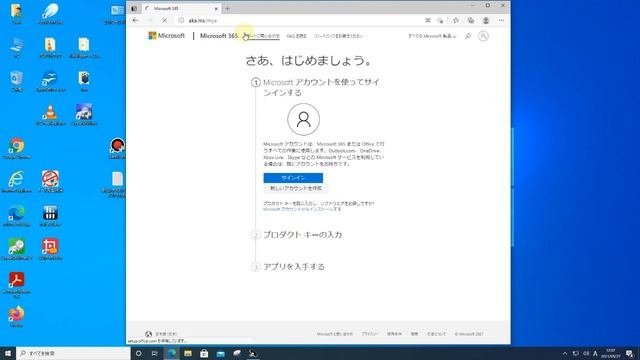Click the privacy link in footer
640x360 pixels.
369,334
